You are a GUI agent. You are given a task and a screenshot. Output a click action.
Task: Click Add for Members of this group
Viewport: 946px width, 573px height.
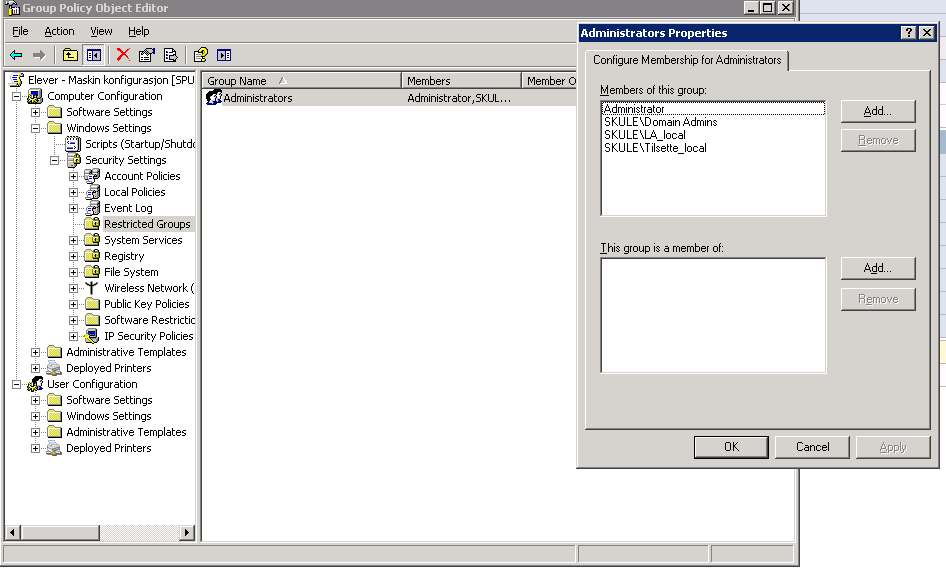[878, 111]
